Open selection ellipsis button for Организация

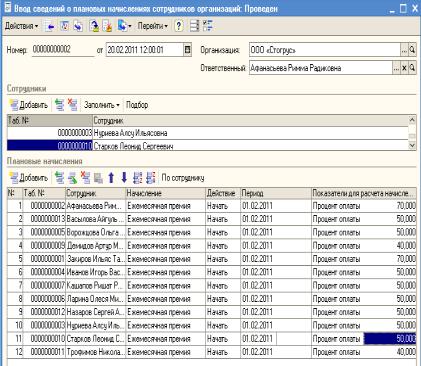click(x=404, y=50)
